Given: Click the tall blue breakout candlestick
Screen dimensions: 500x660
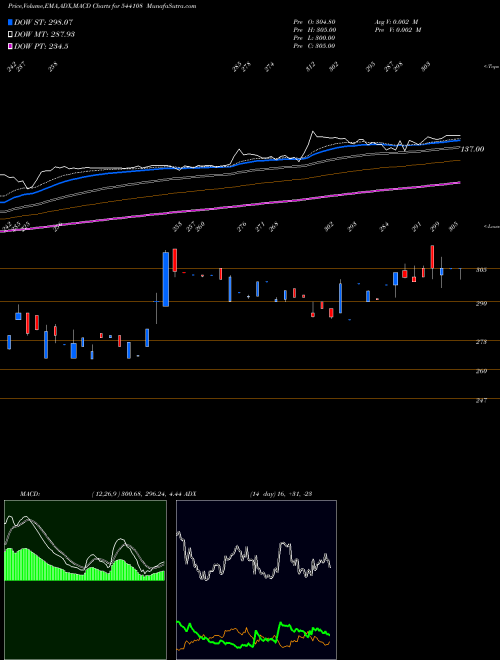Looking at the screenshot, I should coord(166,279).
